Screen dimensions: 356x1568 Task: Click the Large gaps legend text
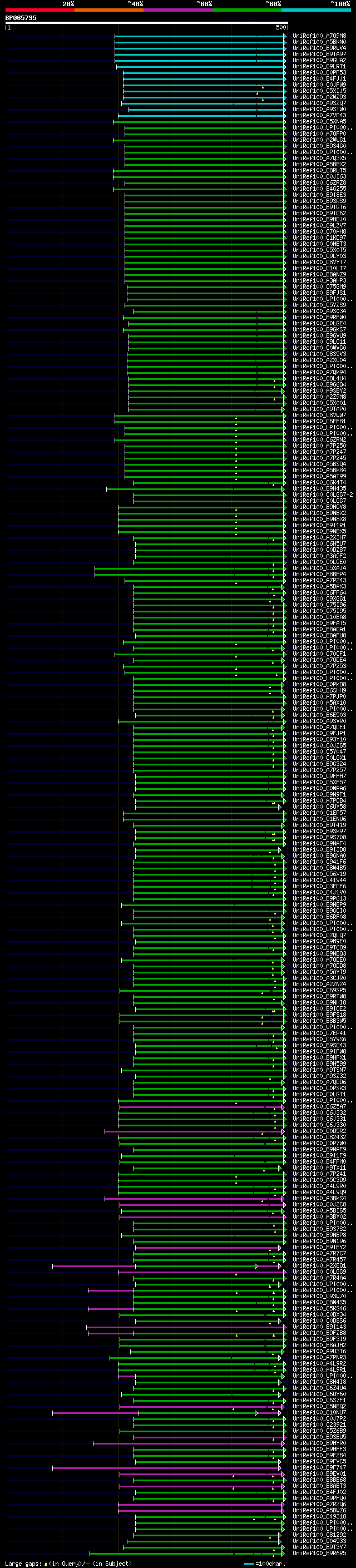click(x=68, y=1563)
